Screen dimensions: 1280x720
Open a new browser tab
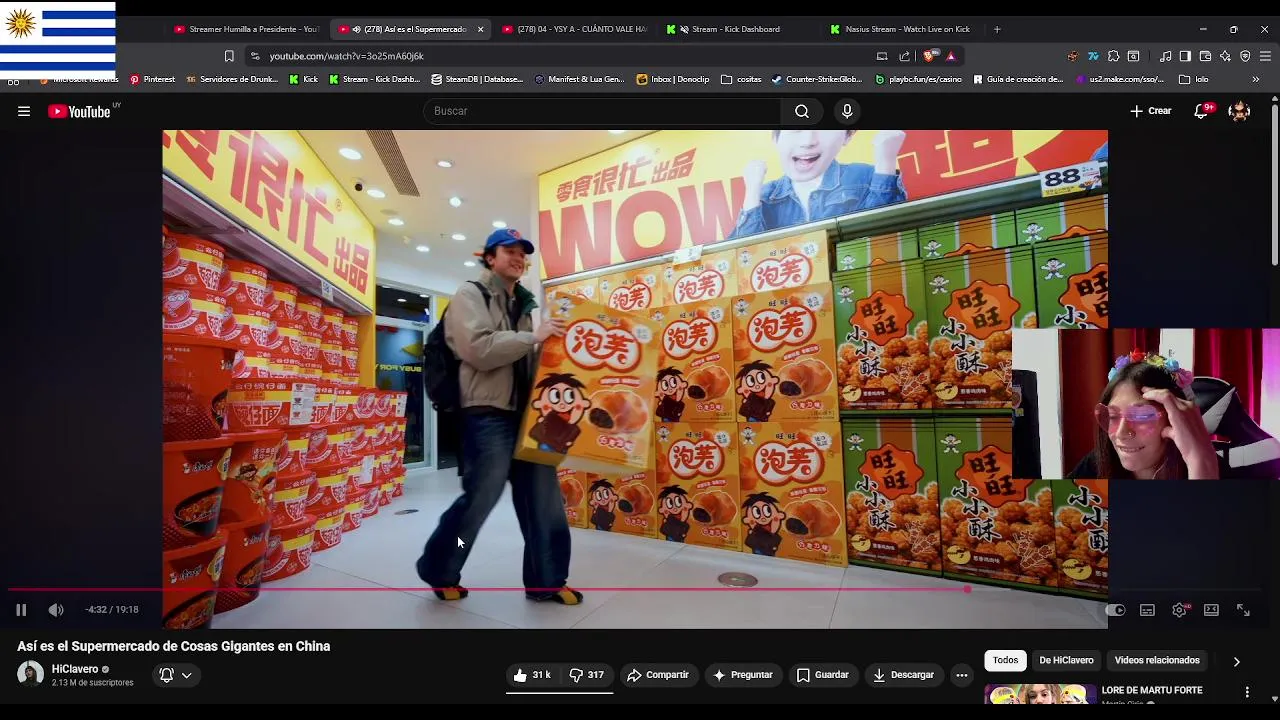point(996,29)
